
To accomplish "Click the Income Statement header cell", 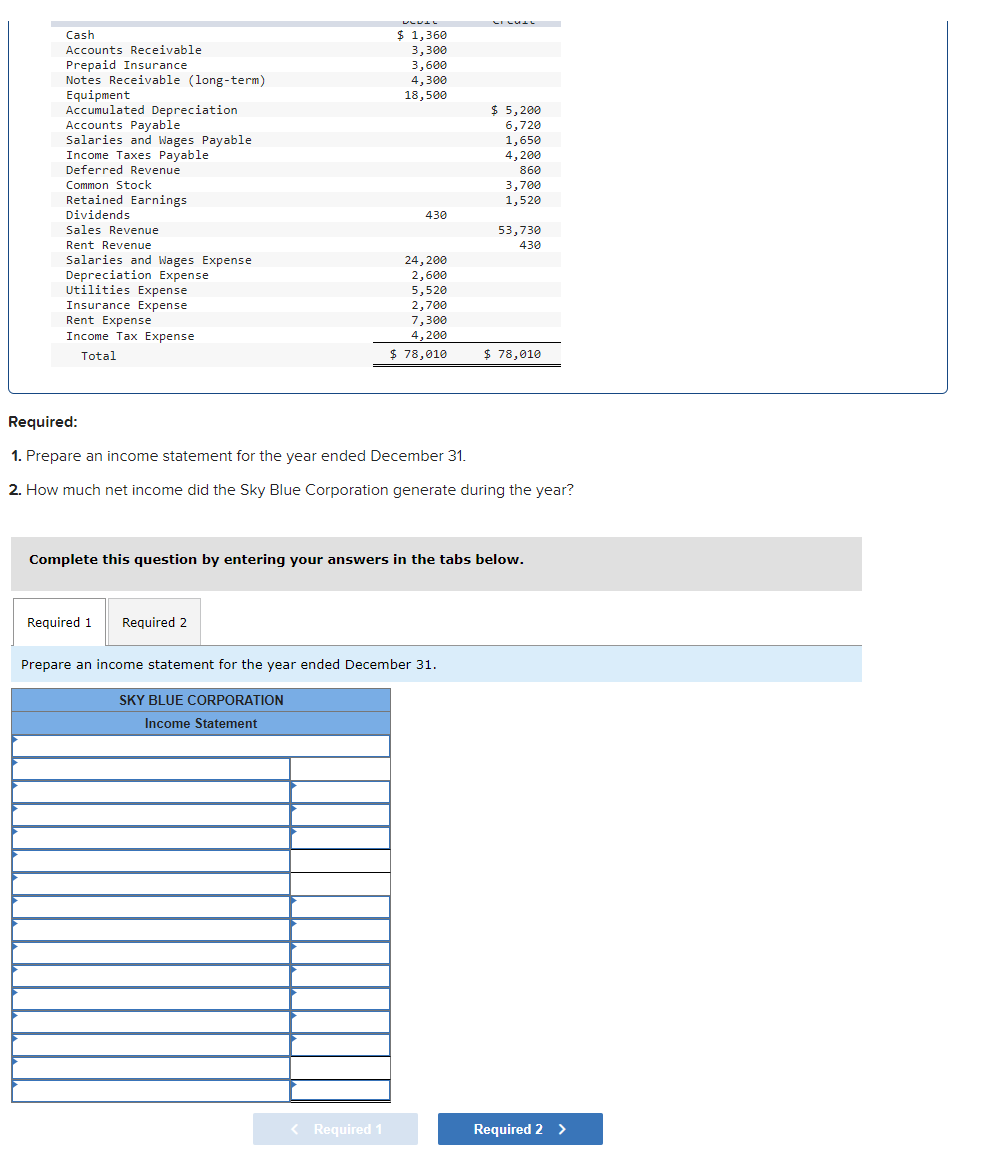I will coord(200,723).
